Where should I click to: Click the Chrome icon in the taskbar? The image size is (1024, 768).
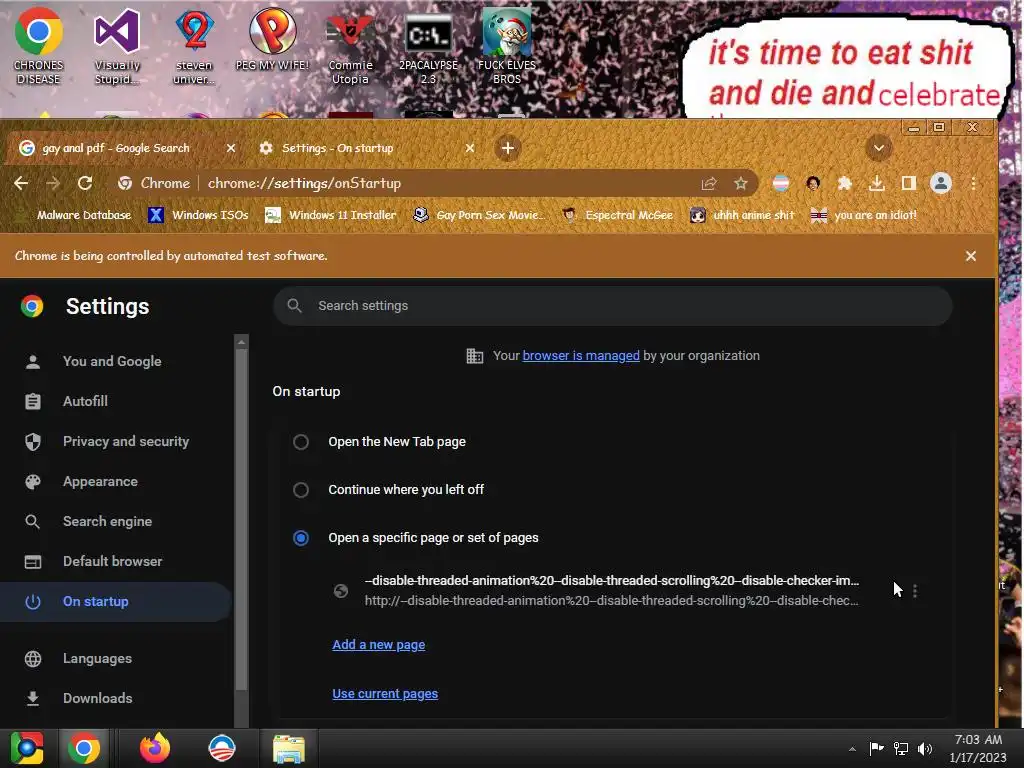pyautogui.click(x=84, y=748)
